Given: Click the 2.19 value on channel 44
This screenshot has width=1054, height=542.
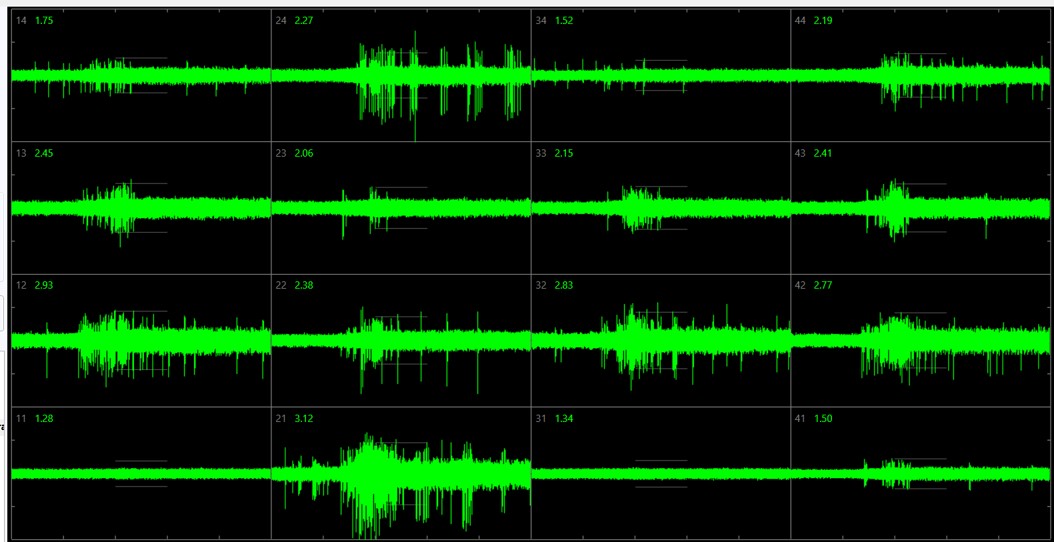Looking at the screenshot, I should pyautogui.click(x=823, y=21).
